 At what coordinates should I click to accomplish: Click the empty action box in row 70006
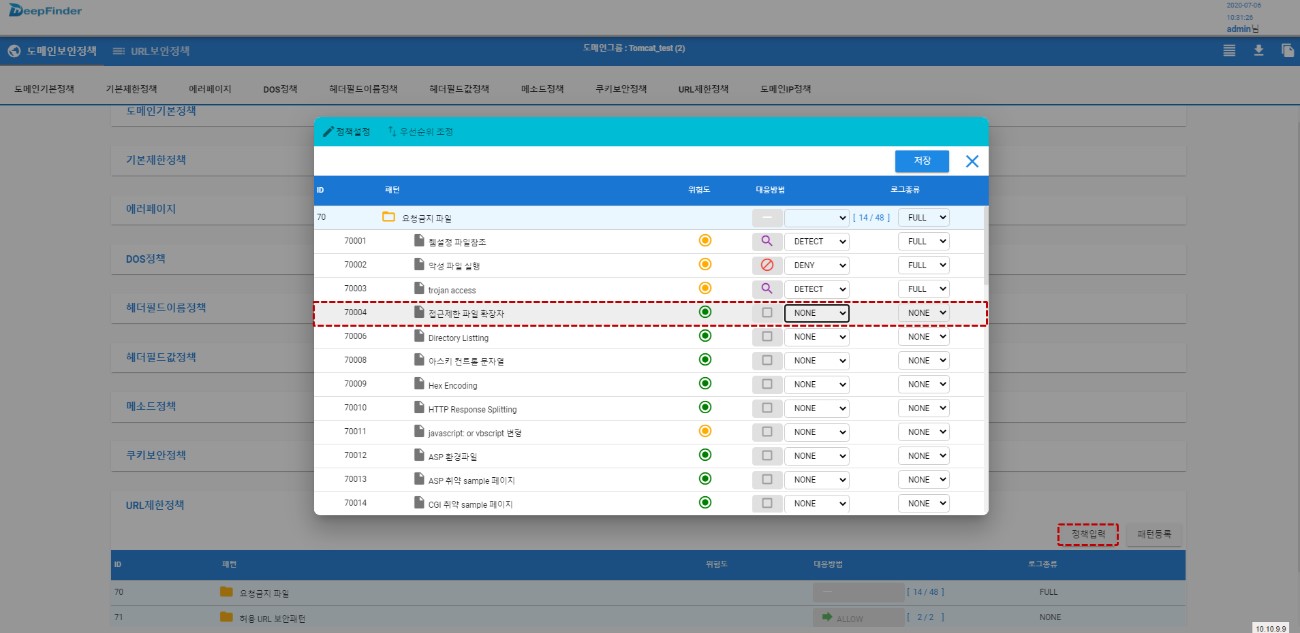click(767, 337)
